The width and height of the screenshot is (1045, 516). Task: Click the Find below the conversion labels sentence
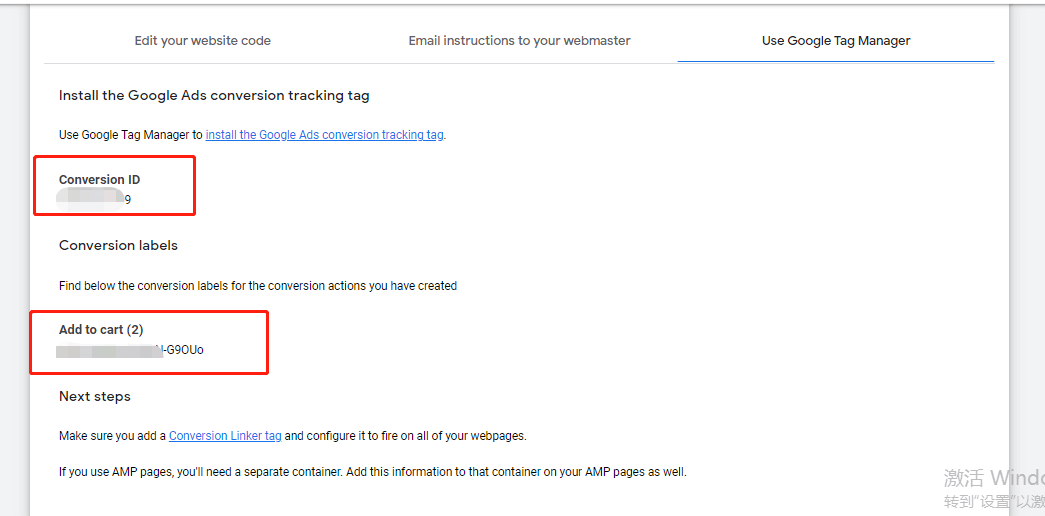[x=258, y=286]
